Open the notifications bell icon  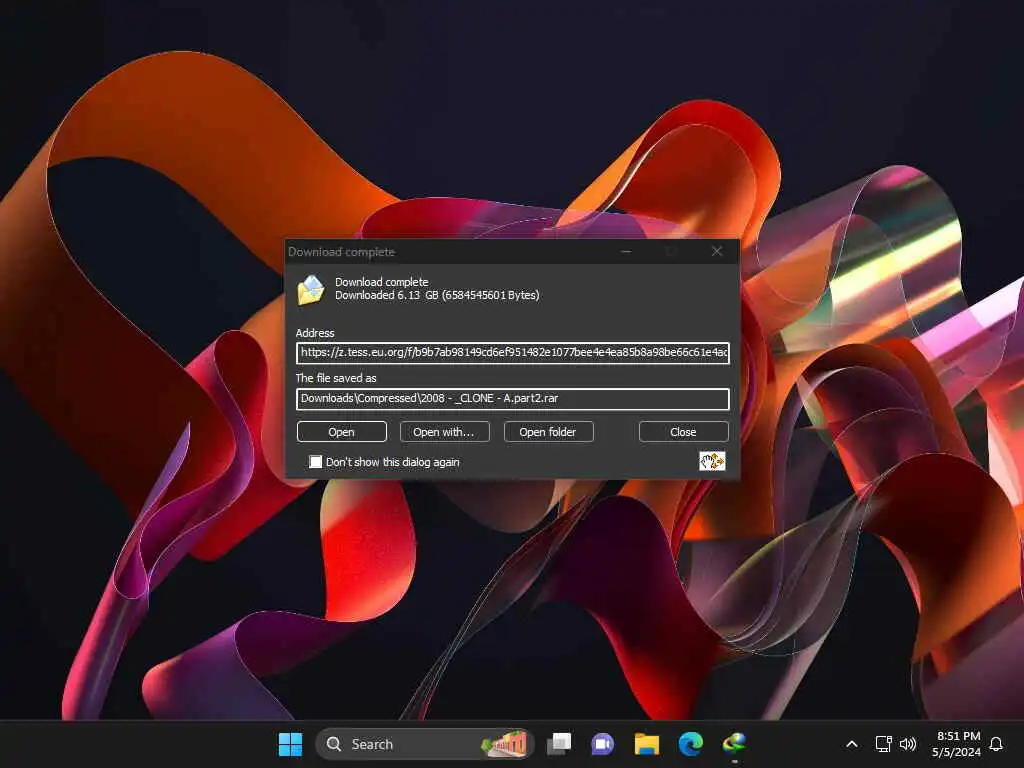click(996, 744)
